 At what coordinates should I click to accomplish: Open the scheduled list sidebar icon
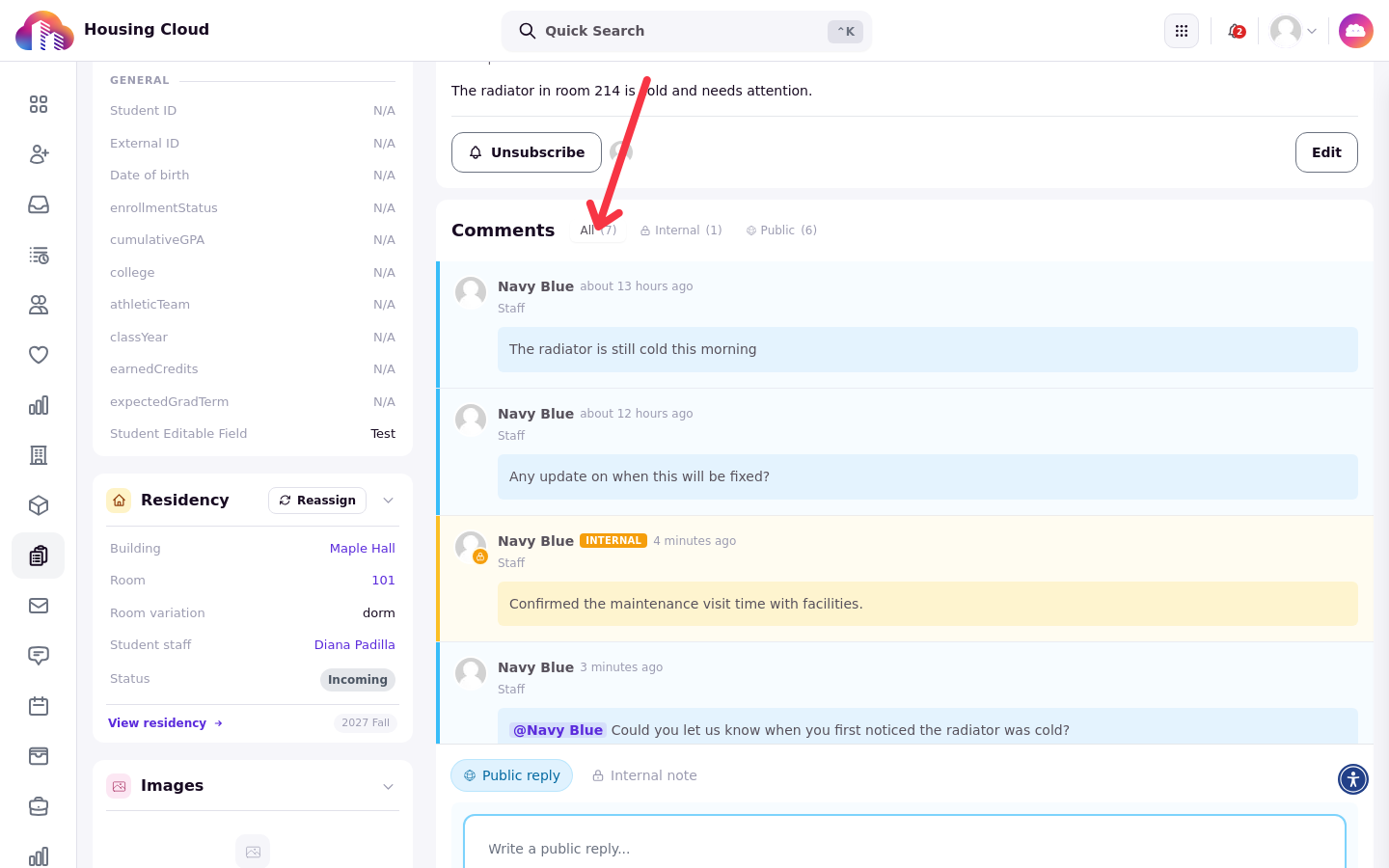click(39, 255)
